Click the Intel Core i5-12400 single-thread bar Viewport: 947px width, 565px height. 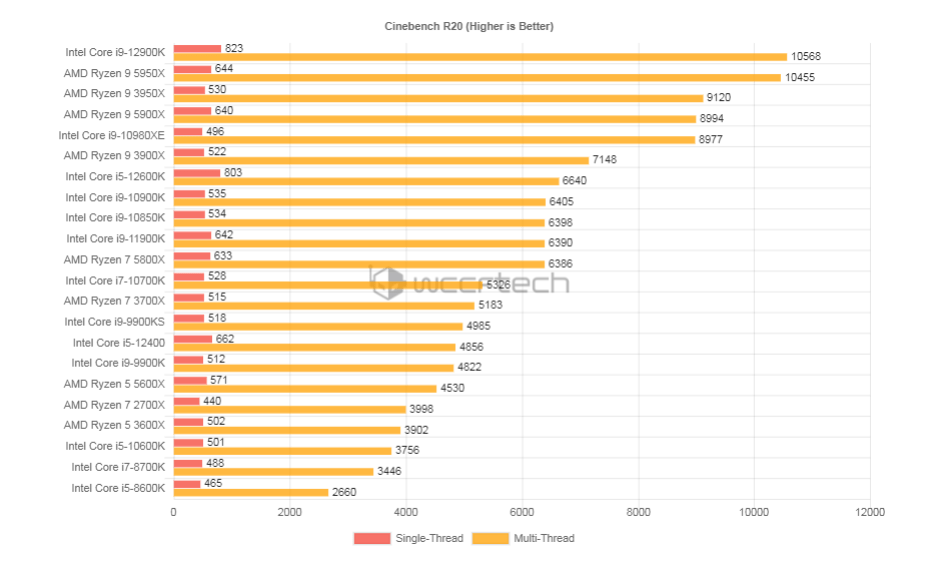193,339
